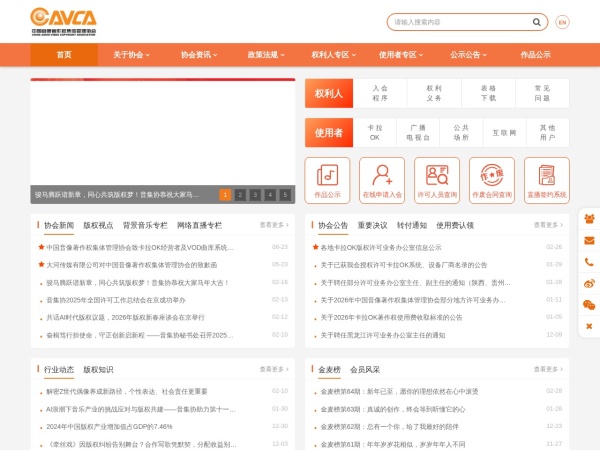Open the 直播签约系统 document icon

546,173
